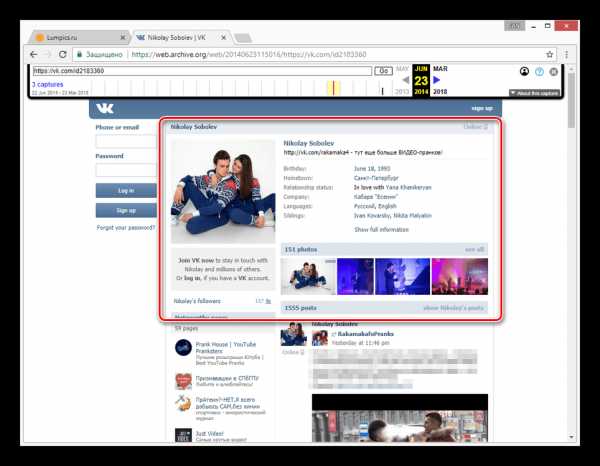
Task: Click Wayback Machine URL input field
Action: pos(202,71)
